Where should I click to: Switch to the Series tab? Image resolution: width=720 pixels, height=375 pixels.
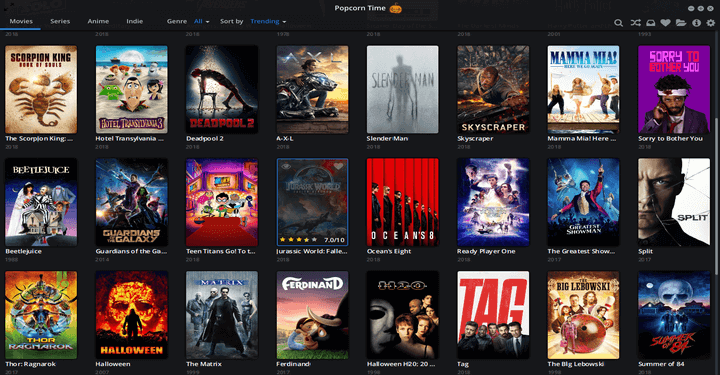(60, 21)
